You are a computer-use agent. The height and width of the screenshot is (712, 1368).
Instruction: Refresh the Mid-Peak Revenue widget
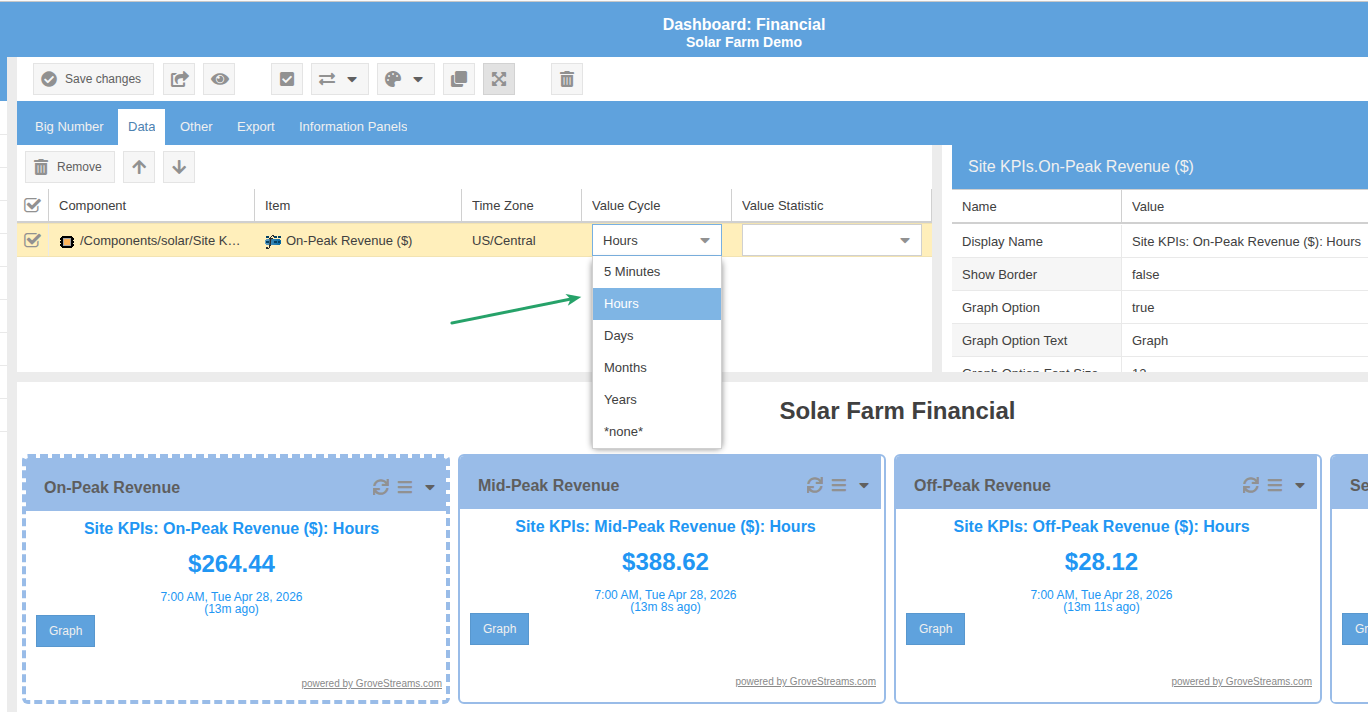pos(815,485)
